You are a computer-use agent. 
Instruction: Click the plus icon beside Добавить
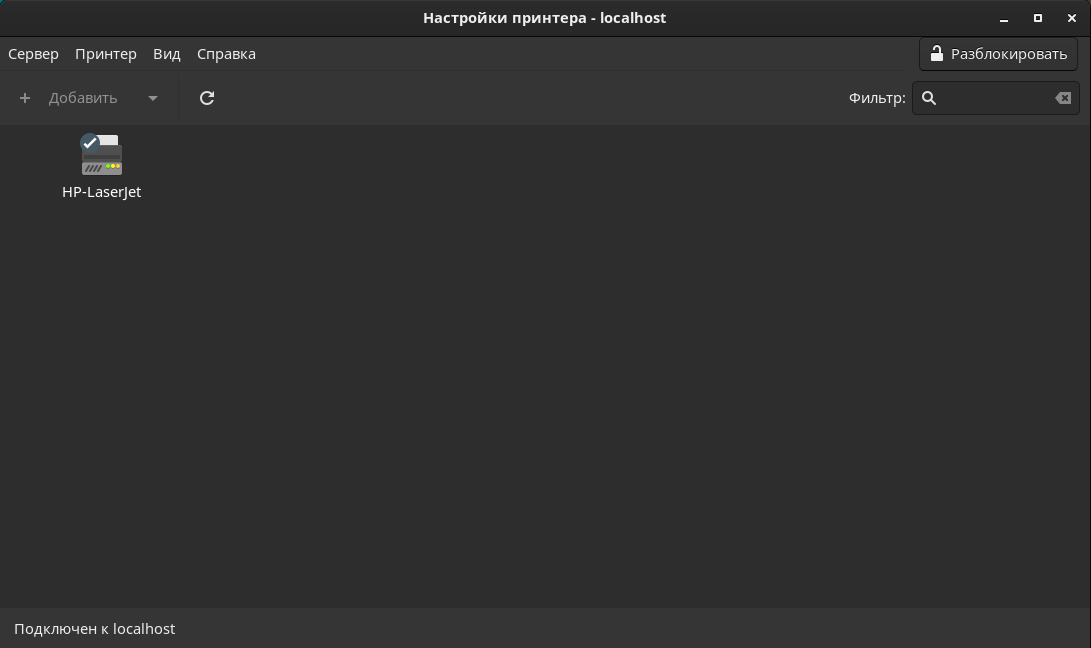[25, 98]
